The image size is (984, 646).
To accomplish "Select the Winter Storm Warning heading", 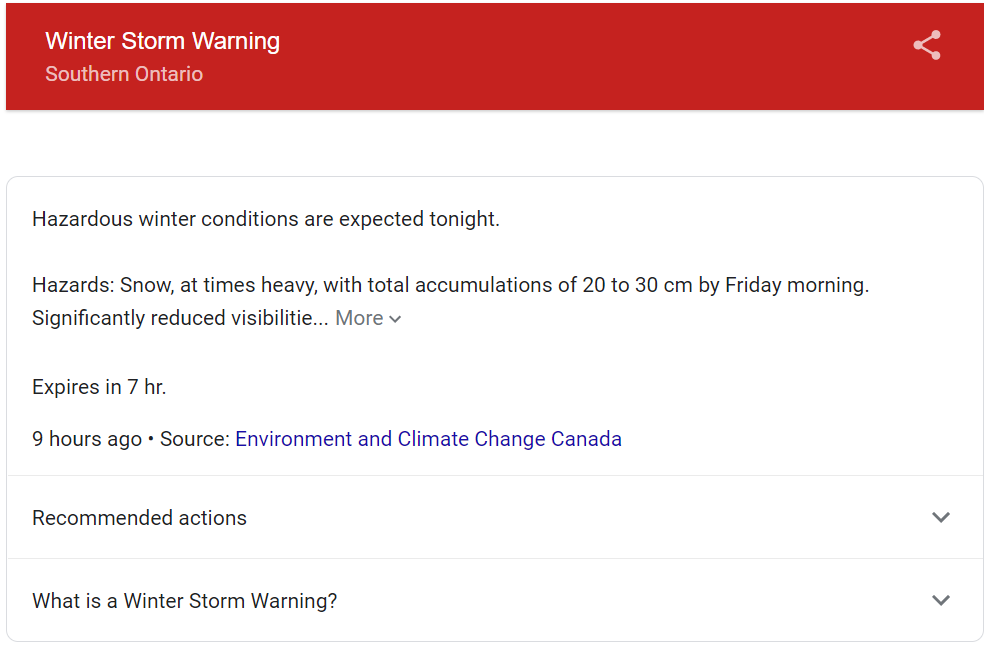I will pos(163,41).
